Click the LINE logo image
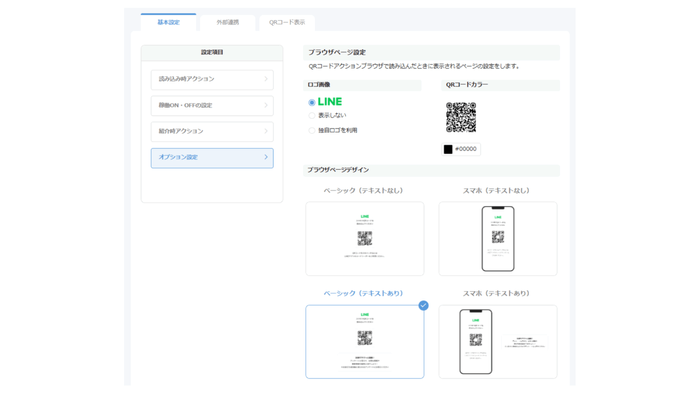 [330, 102]
